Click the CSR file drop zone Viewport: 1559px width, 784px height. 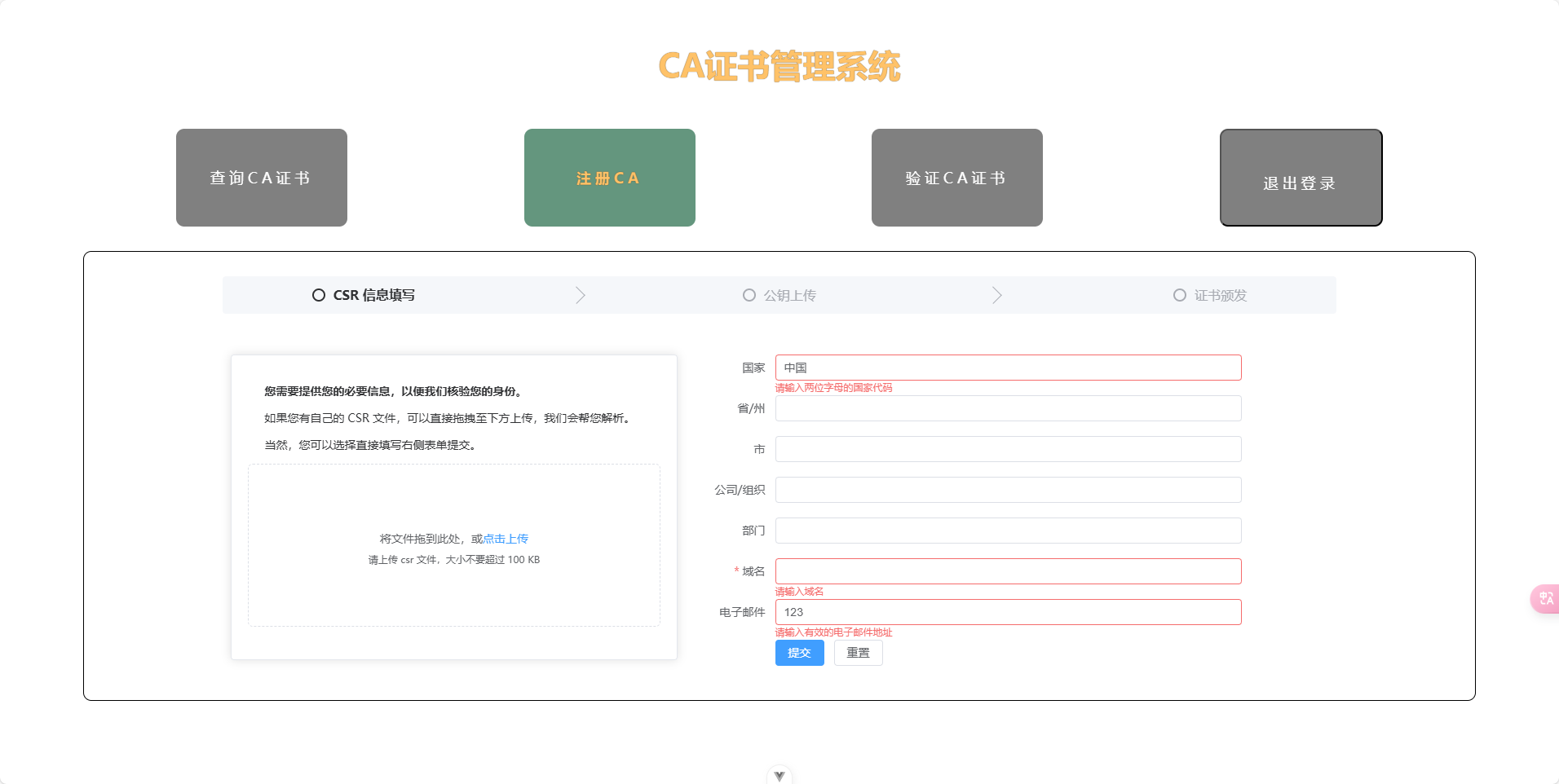454,545
